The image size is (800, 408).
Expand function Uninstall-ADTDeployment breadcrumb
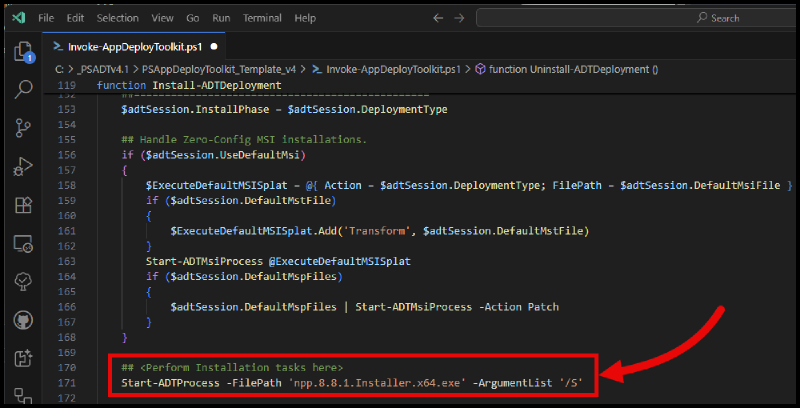572,69
